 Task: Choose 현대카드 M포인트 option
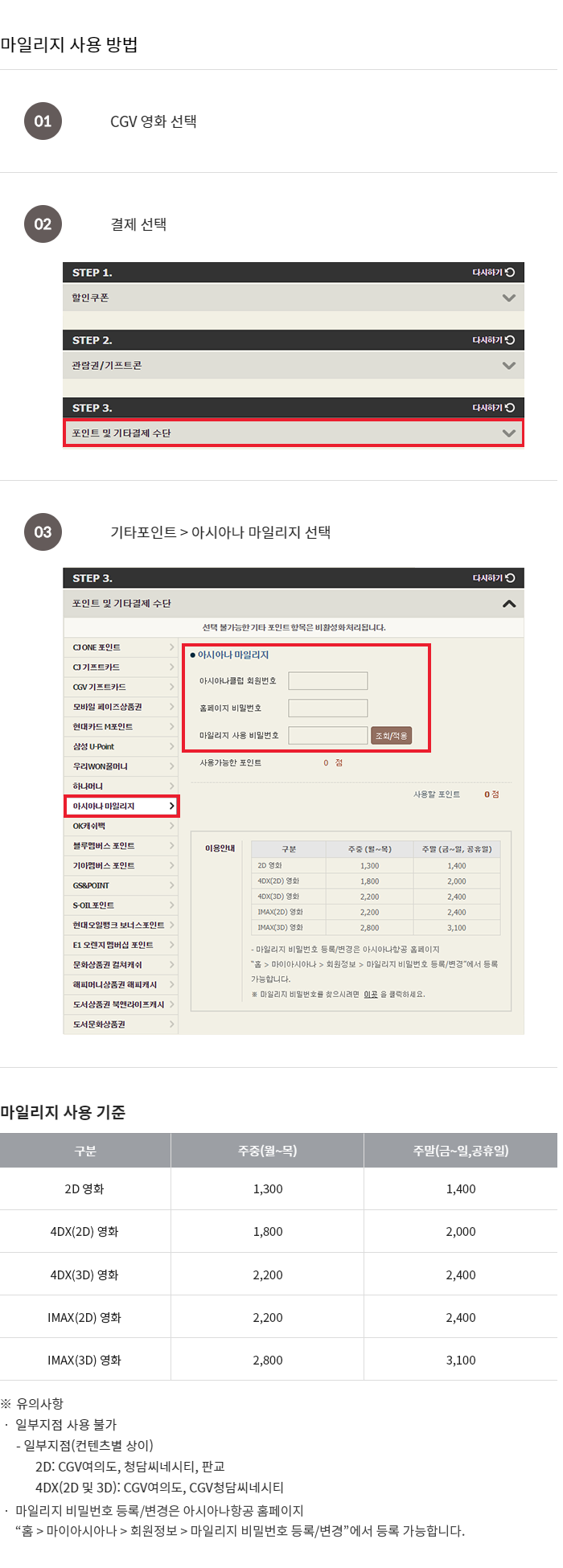pyautogui.click(x=121, y=727)
